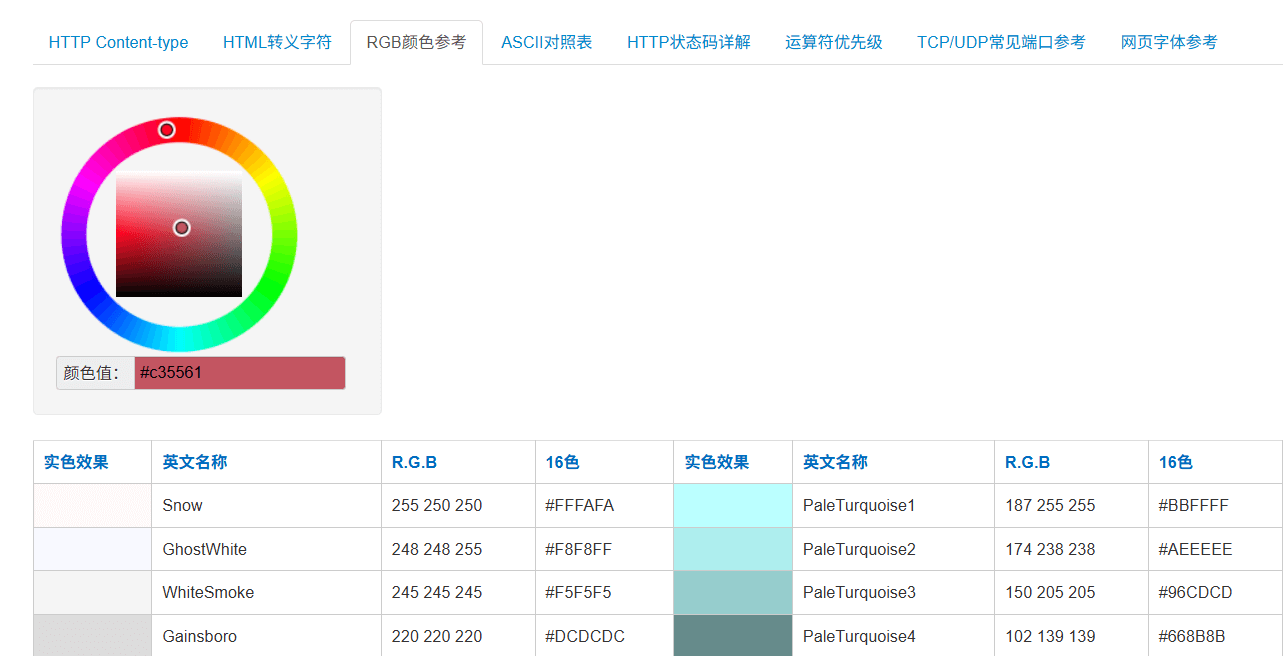Click the PaleTurquoise3 color swatch
Screen dimensions: 1286x656
coord(732,592)
